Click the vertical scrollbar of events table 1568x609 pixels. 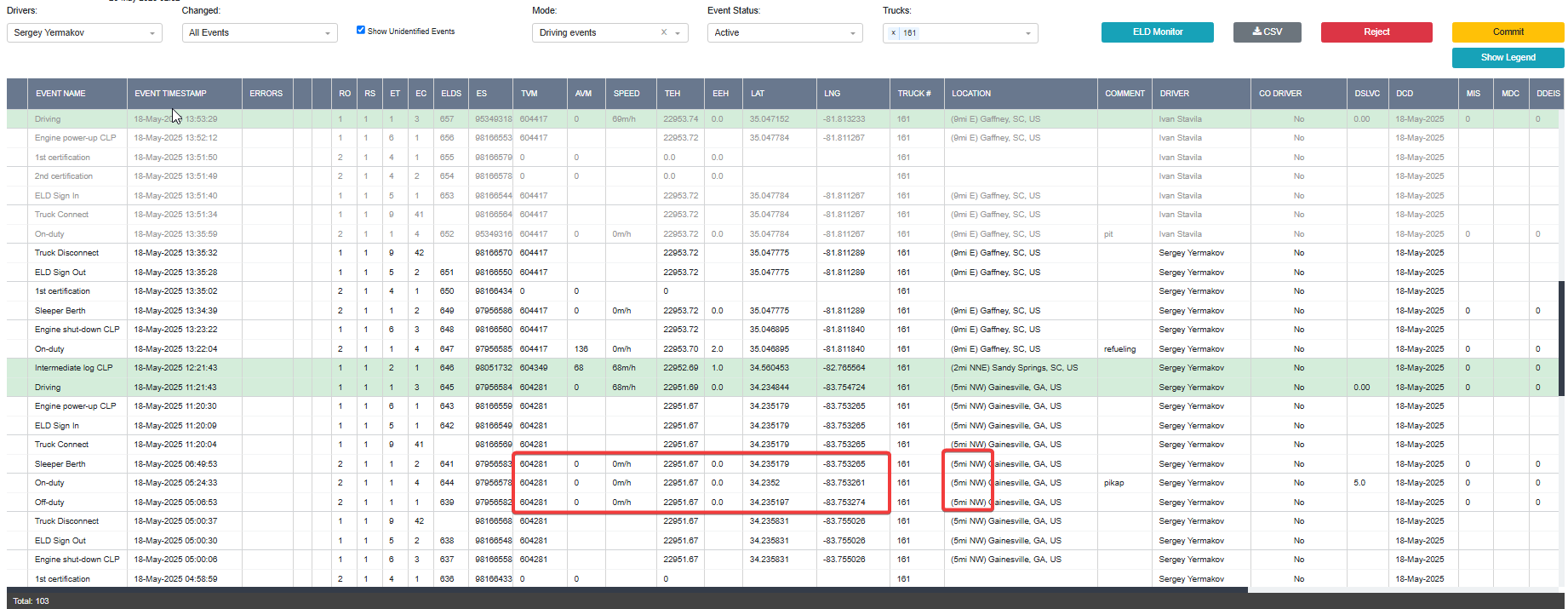click(1561, 339)
